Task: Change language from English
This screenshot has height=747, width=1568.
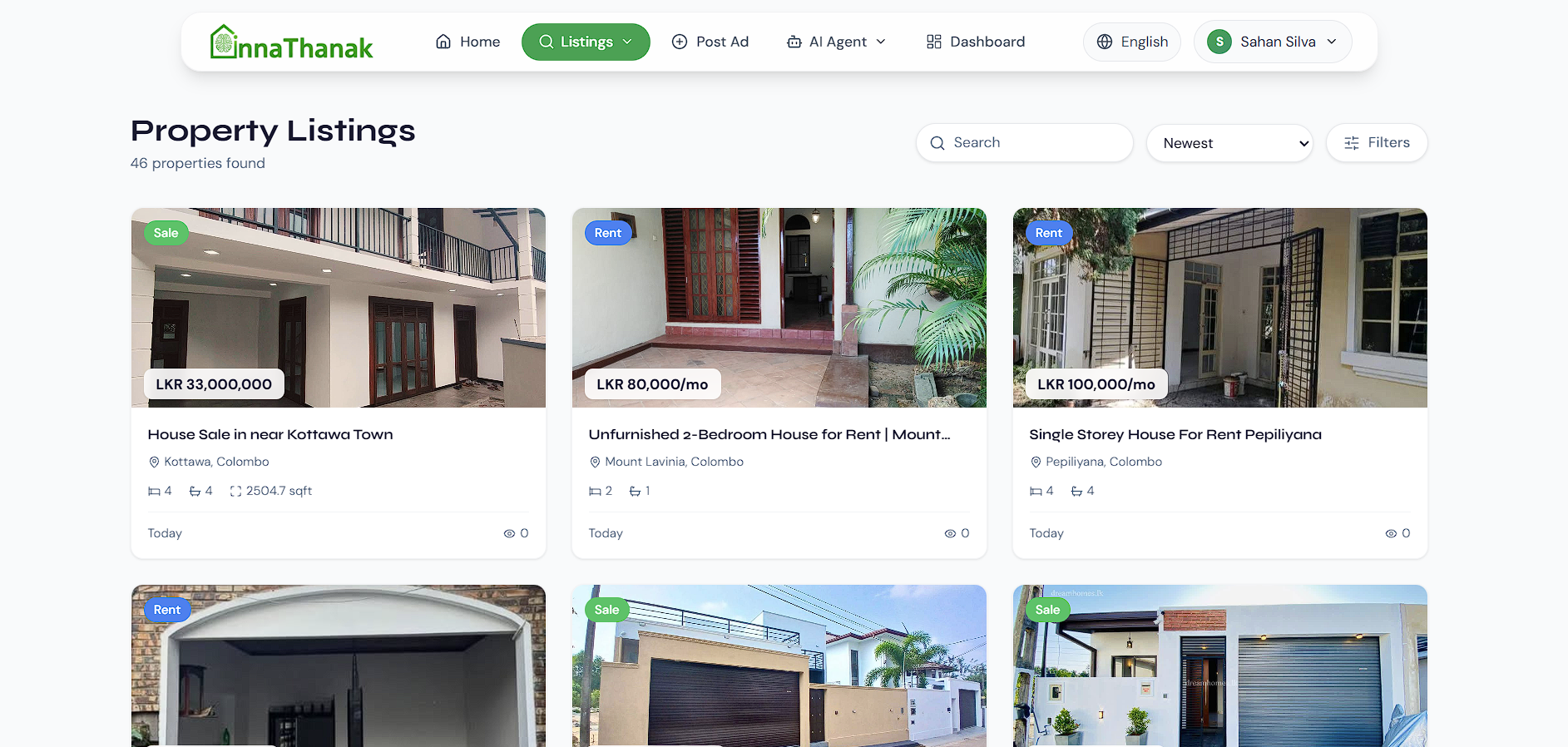Action: click(x=1132, y=42)
